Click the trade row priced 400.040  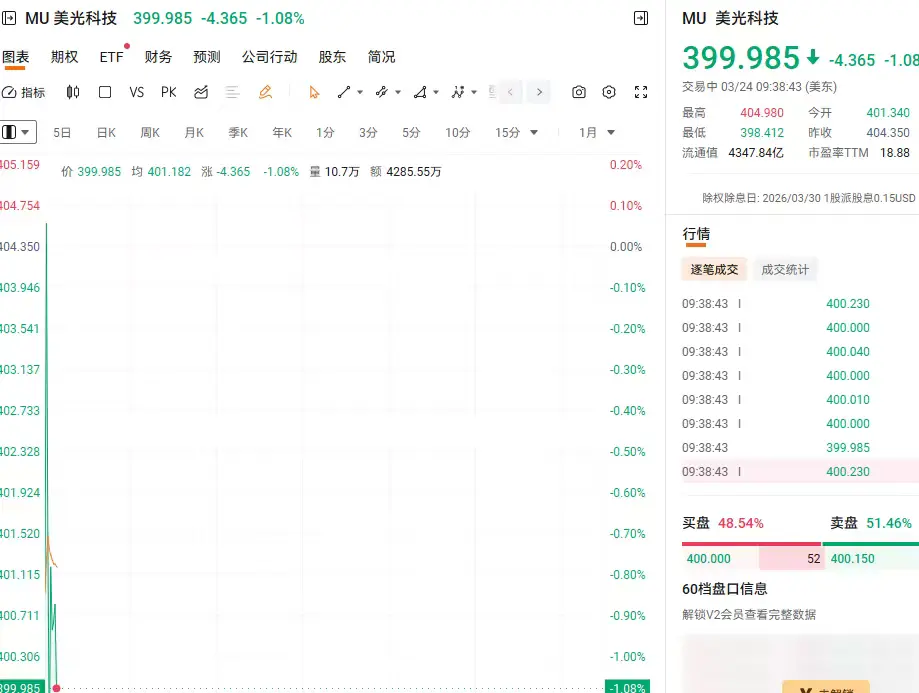[800, 351]
